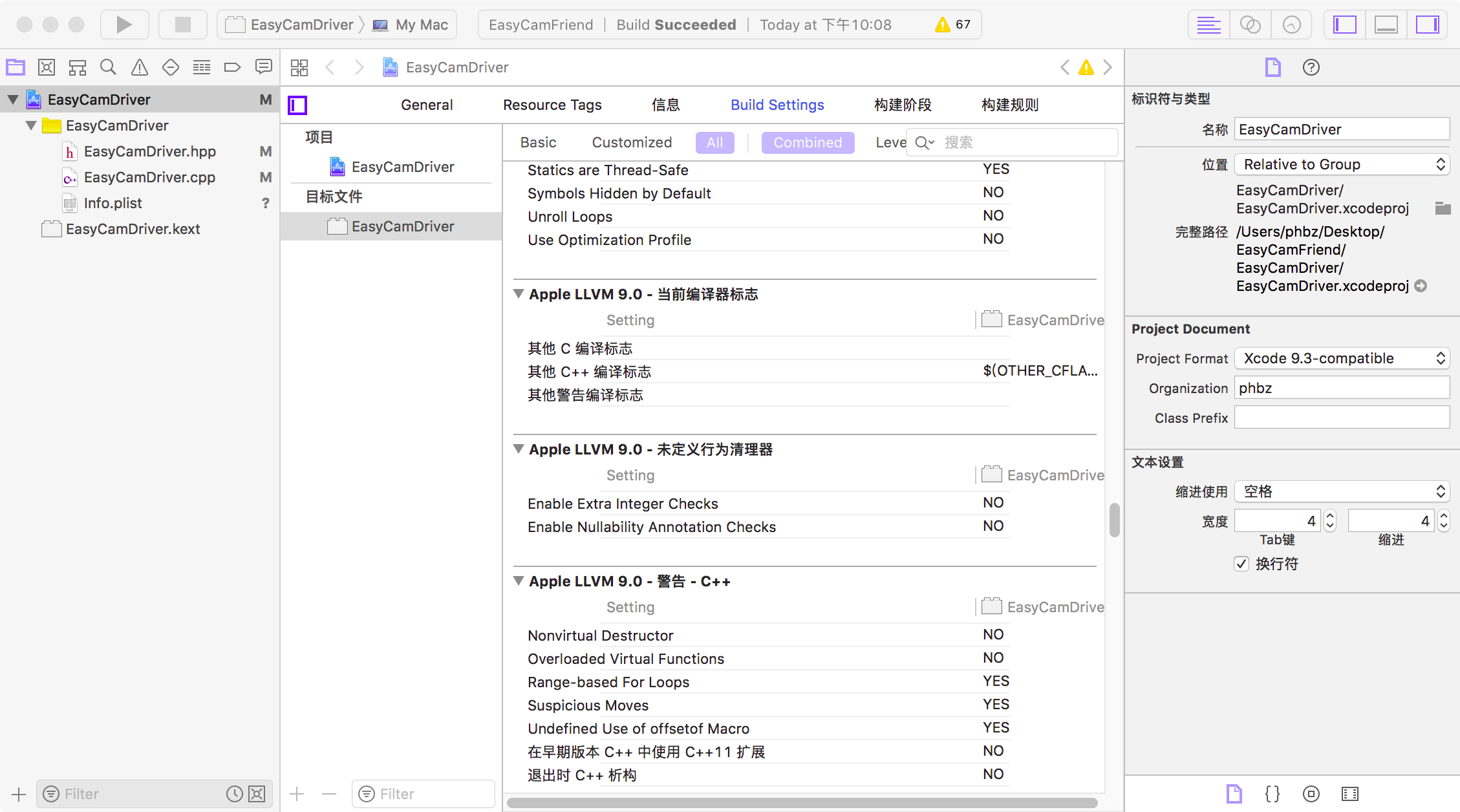Click the related items grid icon
The image size is (1460, 812).
(299, 67)
